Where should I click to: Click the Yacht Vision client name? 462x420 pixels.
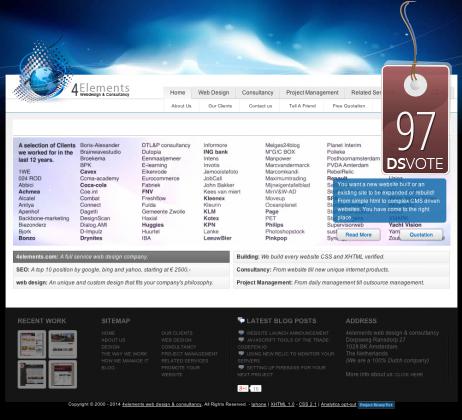405,225
